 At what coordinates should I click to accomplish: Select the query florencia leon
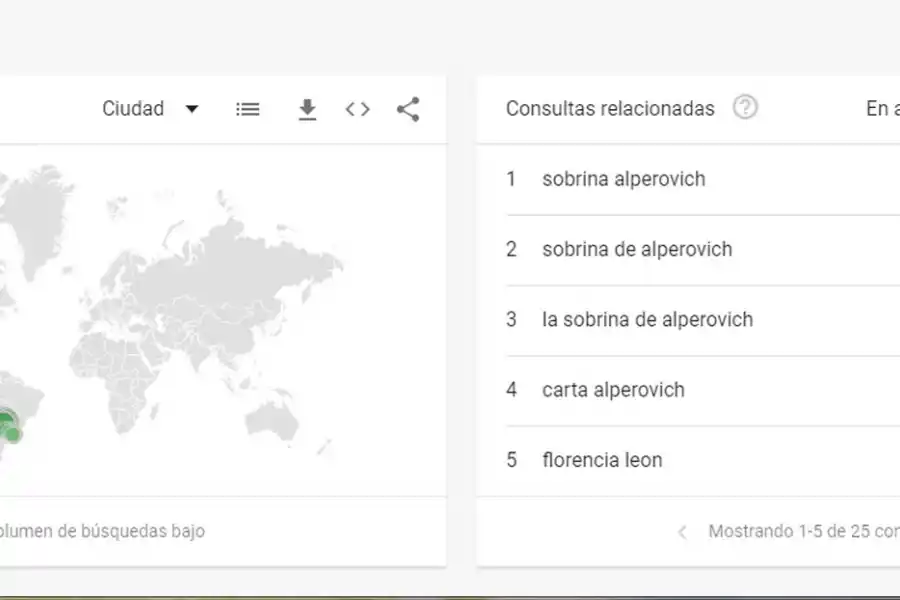pos(602,460)
